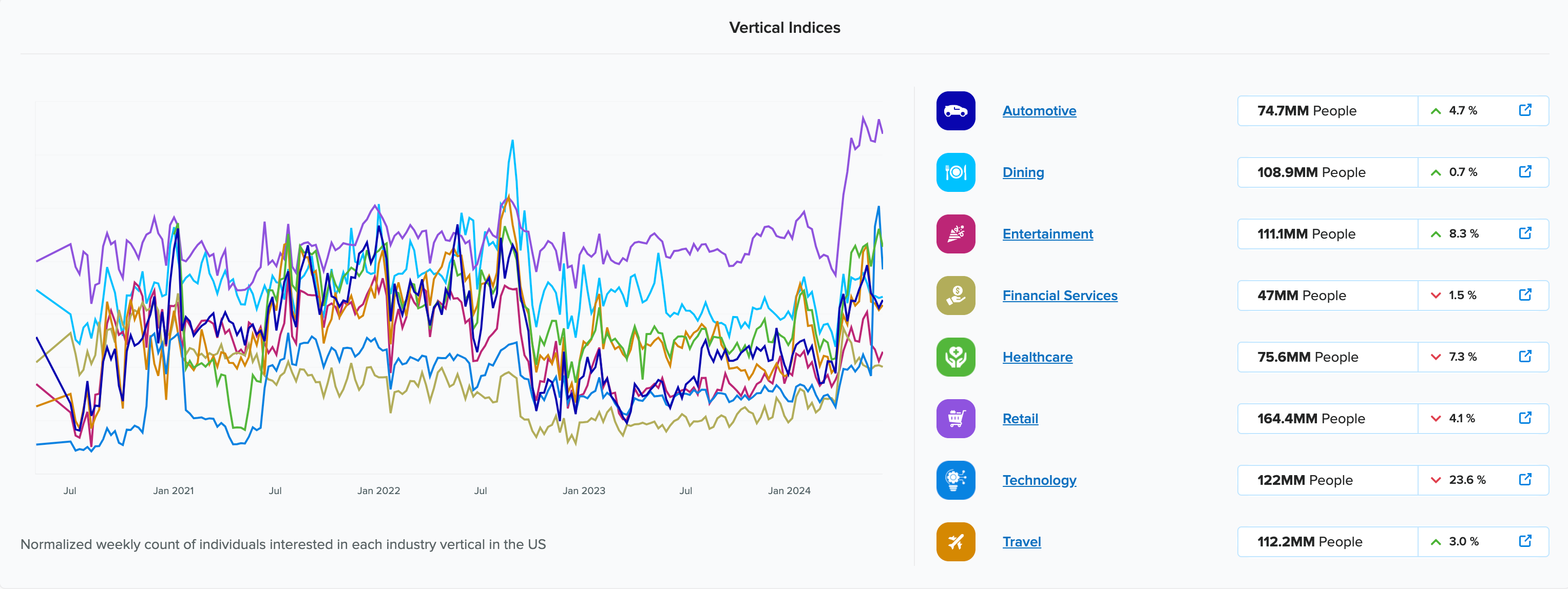The width and height of the screenshot is (1568, 589).
Task: Click the Technology gear icon
Action: [955, 480]
